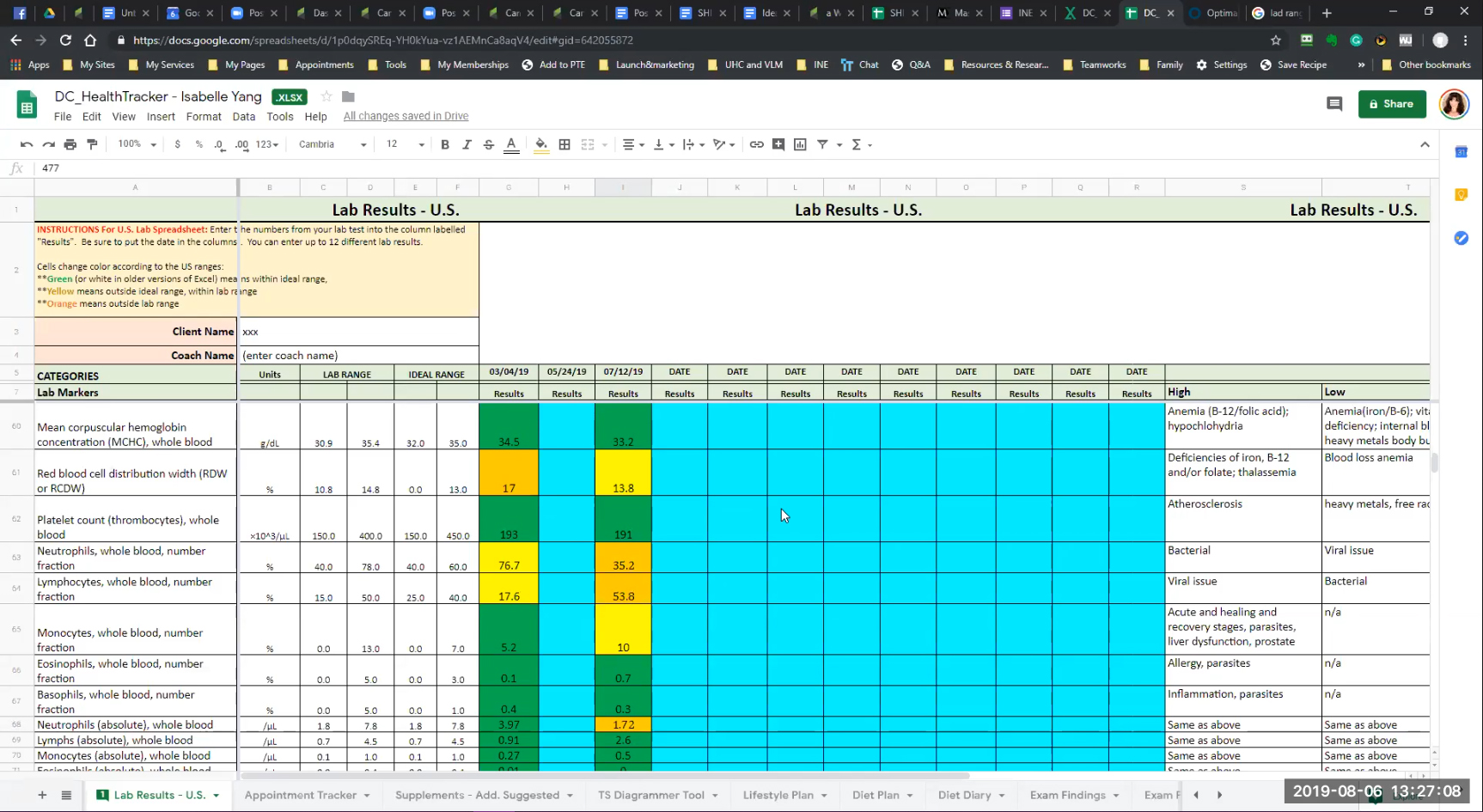Open the 'All changes saved in Drive' link
The height and width of the screenshot is (812, 1483).
tap(406, 117)
